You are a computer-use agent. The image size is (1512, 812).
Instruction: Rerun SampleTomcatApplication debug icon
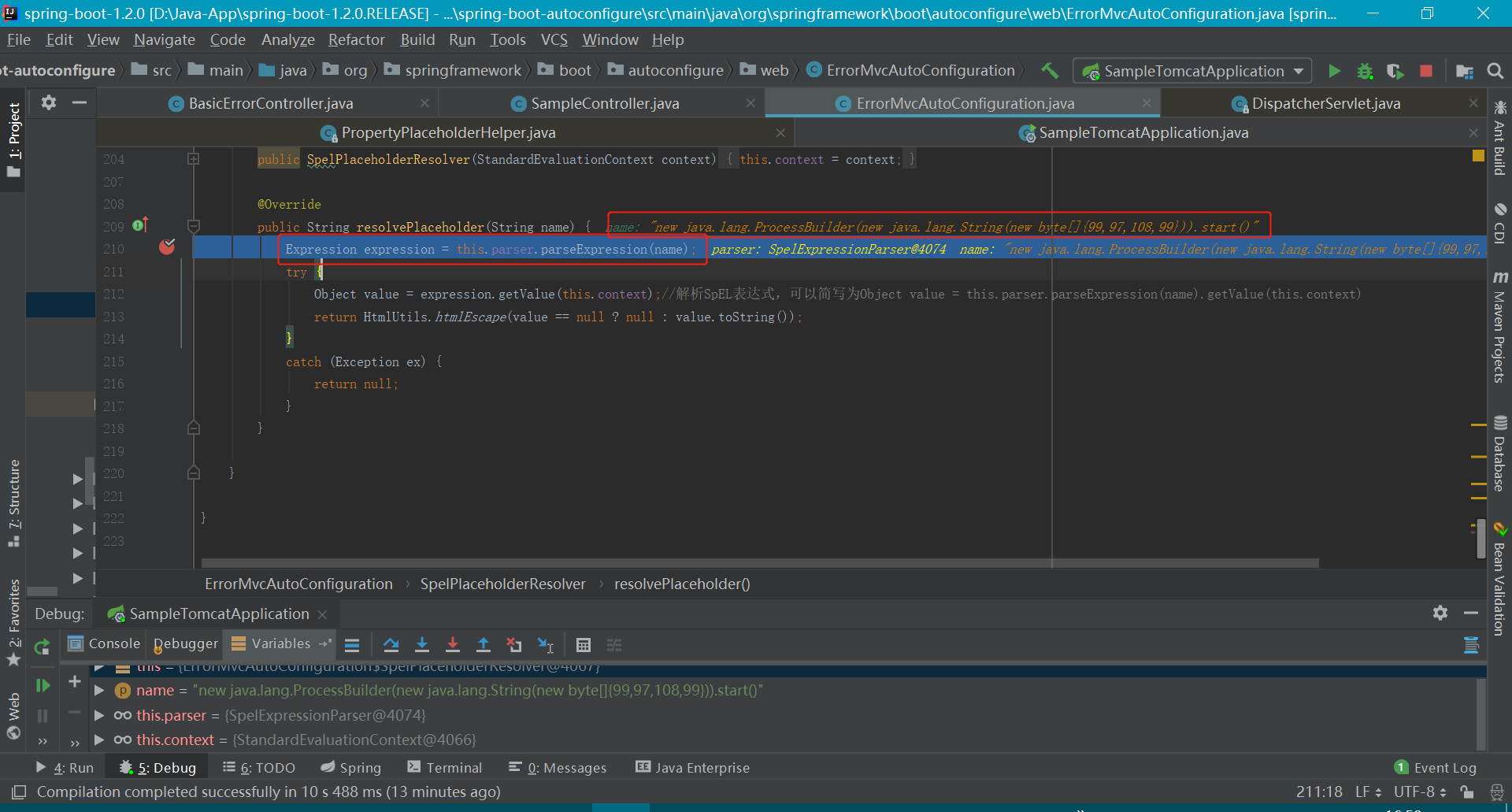(43, 647)
